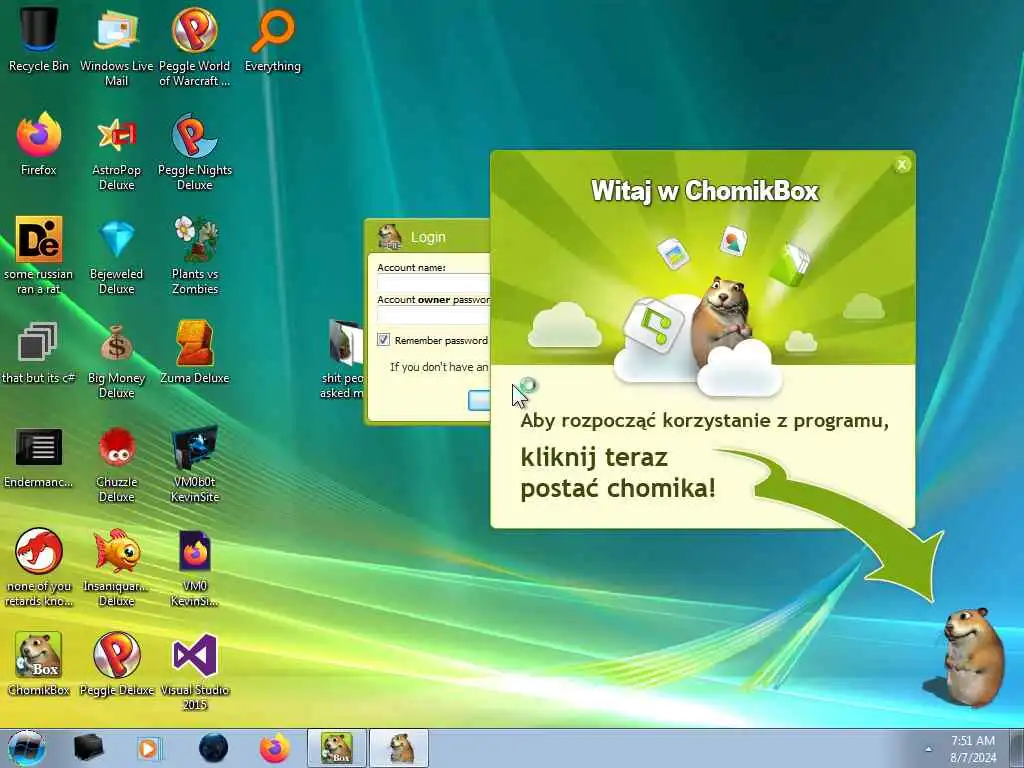Open the media player taskbar icon

(148, 748)
